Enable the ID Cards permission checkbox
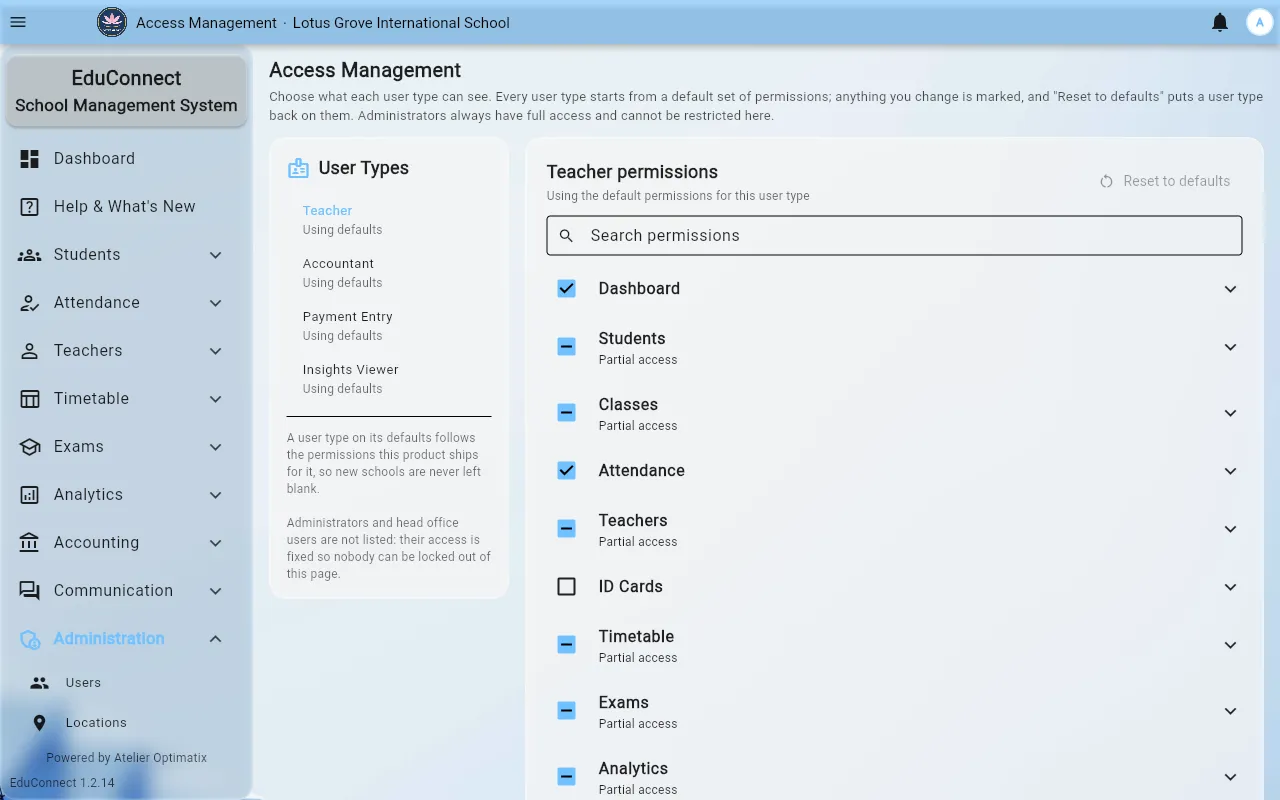The width and height of the screenshot is (1280, 800). click(566, 587)
